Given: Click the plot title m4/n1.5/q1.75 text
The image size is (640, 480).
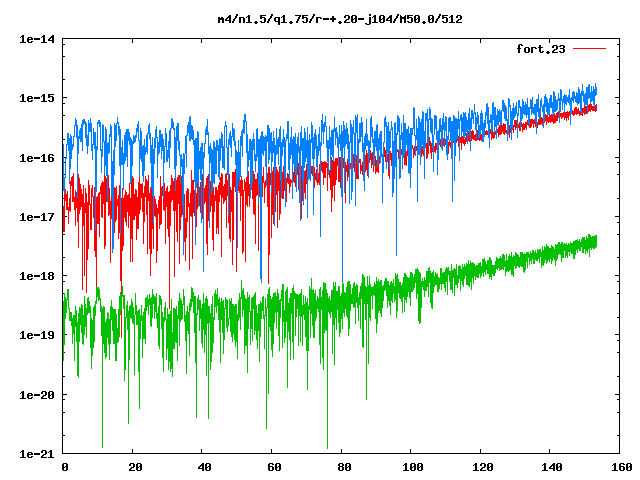Looking at the screenshot, I should pyautogui.click(x=340, y=19).
